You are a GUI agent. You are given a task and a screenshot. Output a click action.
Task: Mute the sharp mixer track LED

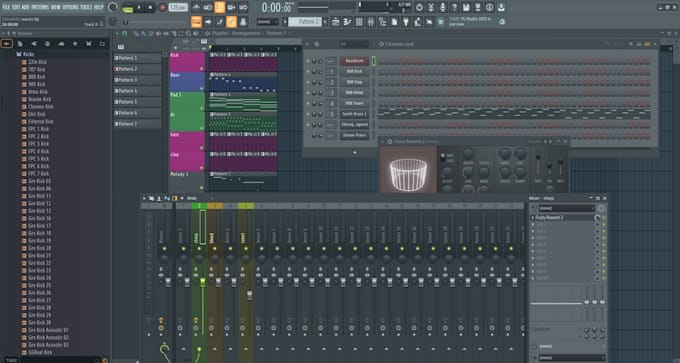tap(199, 249)
